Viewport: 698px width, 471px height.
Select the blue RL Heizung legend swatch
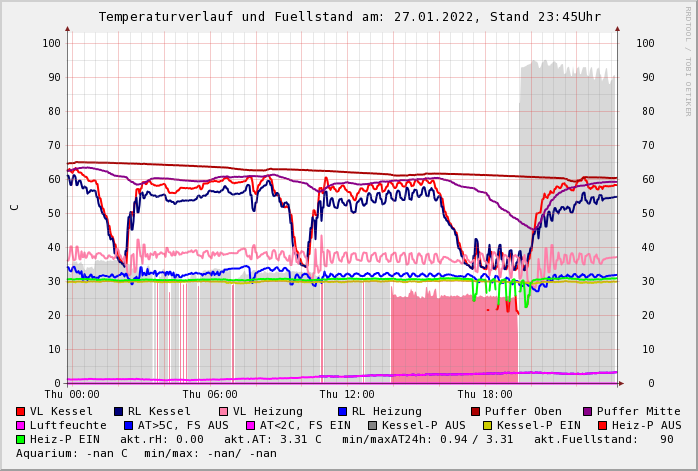[x=342, y=411]
